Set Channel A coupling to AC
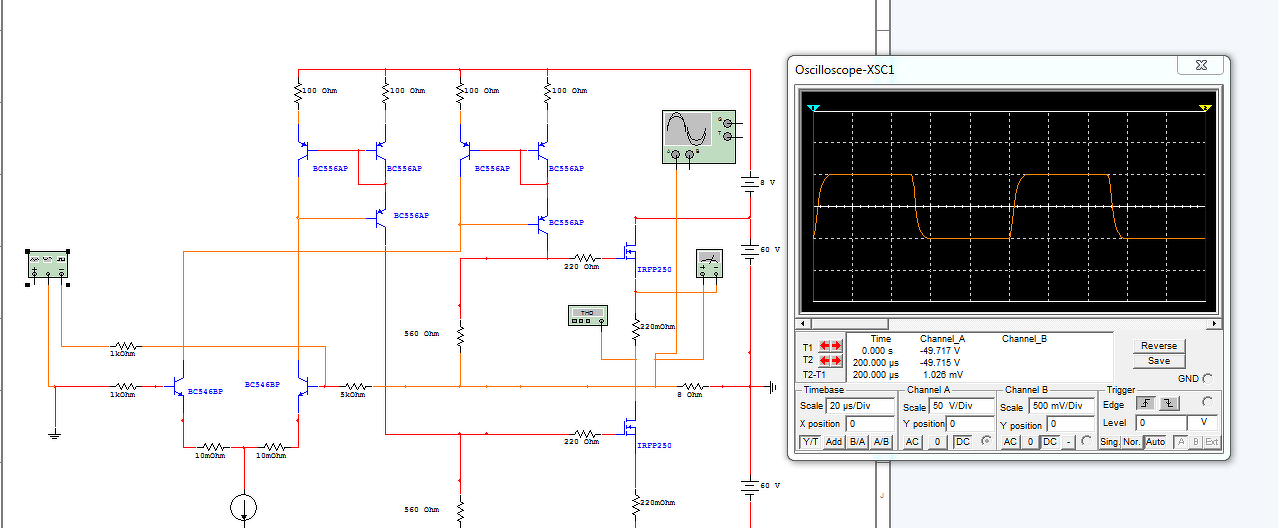Screen dimensions: 1278x528 [x=912, y=442]
